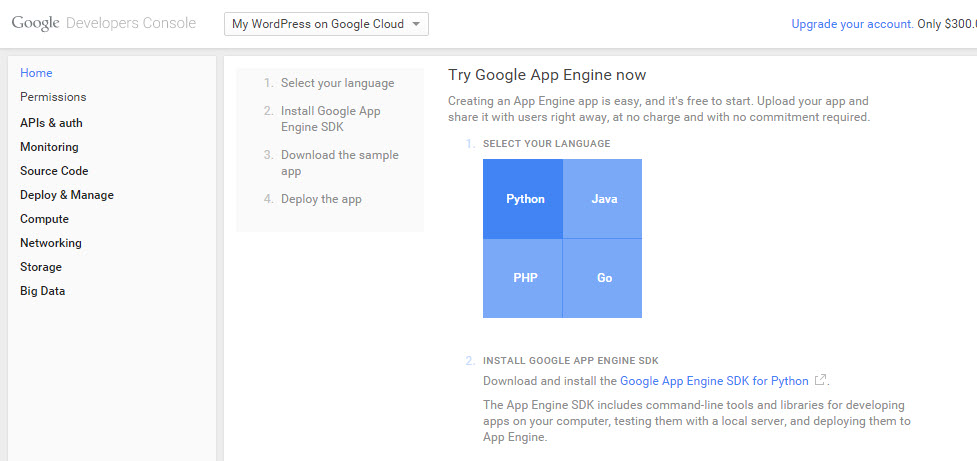Screen dimensions: 977x461
Task: Expand the Networking section
Action: pyautogui.click(x=50, y=243)
